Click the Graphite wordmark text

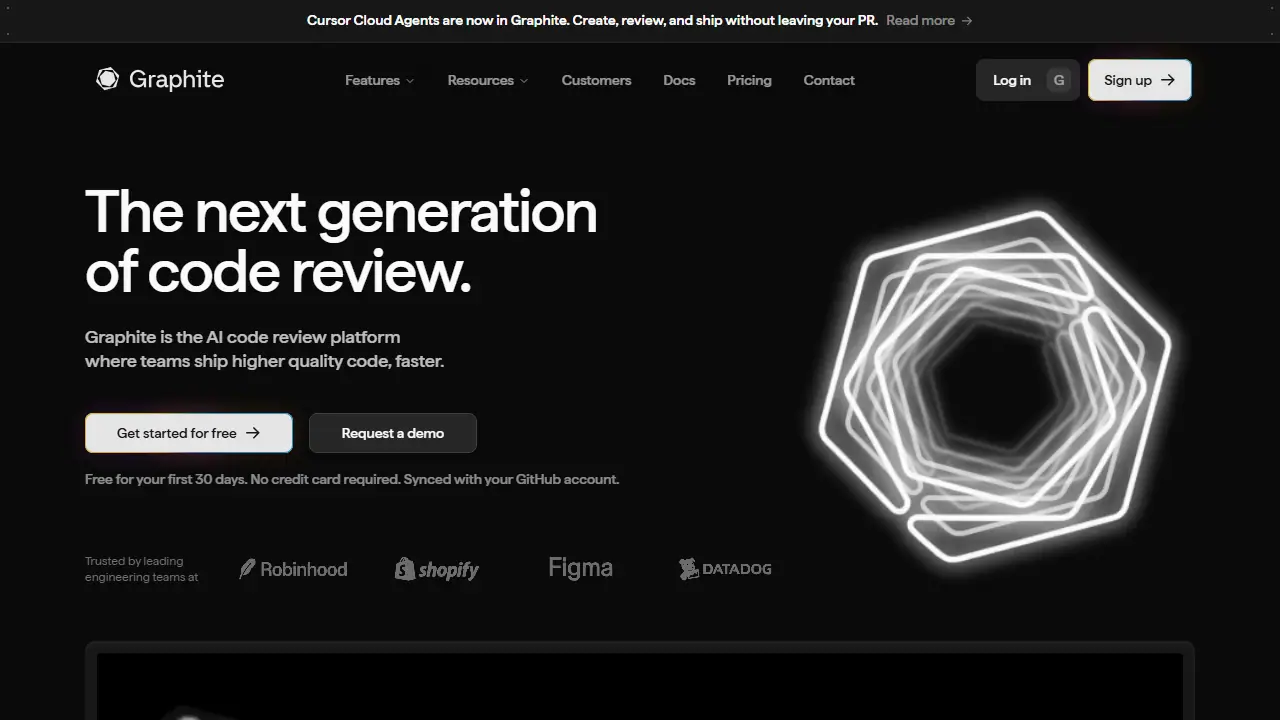point(176,79)
